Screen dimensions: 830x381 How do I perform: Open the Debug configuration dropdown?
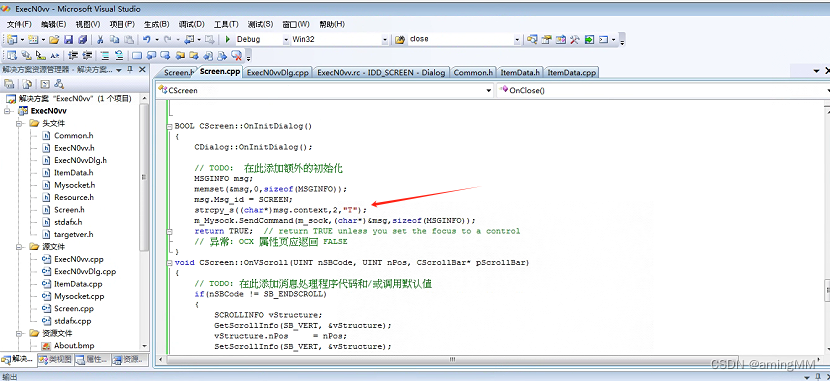(x=286, y=39)
